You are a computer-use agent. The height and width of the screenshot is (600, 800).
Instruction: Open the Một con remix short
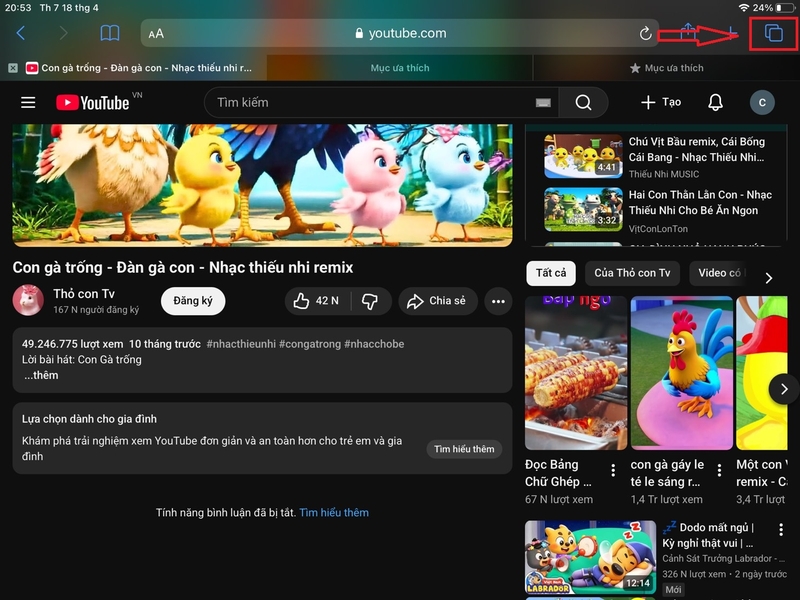(x=762, y=373)
